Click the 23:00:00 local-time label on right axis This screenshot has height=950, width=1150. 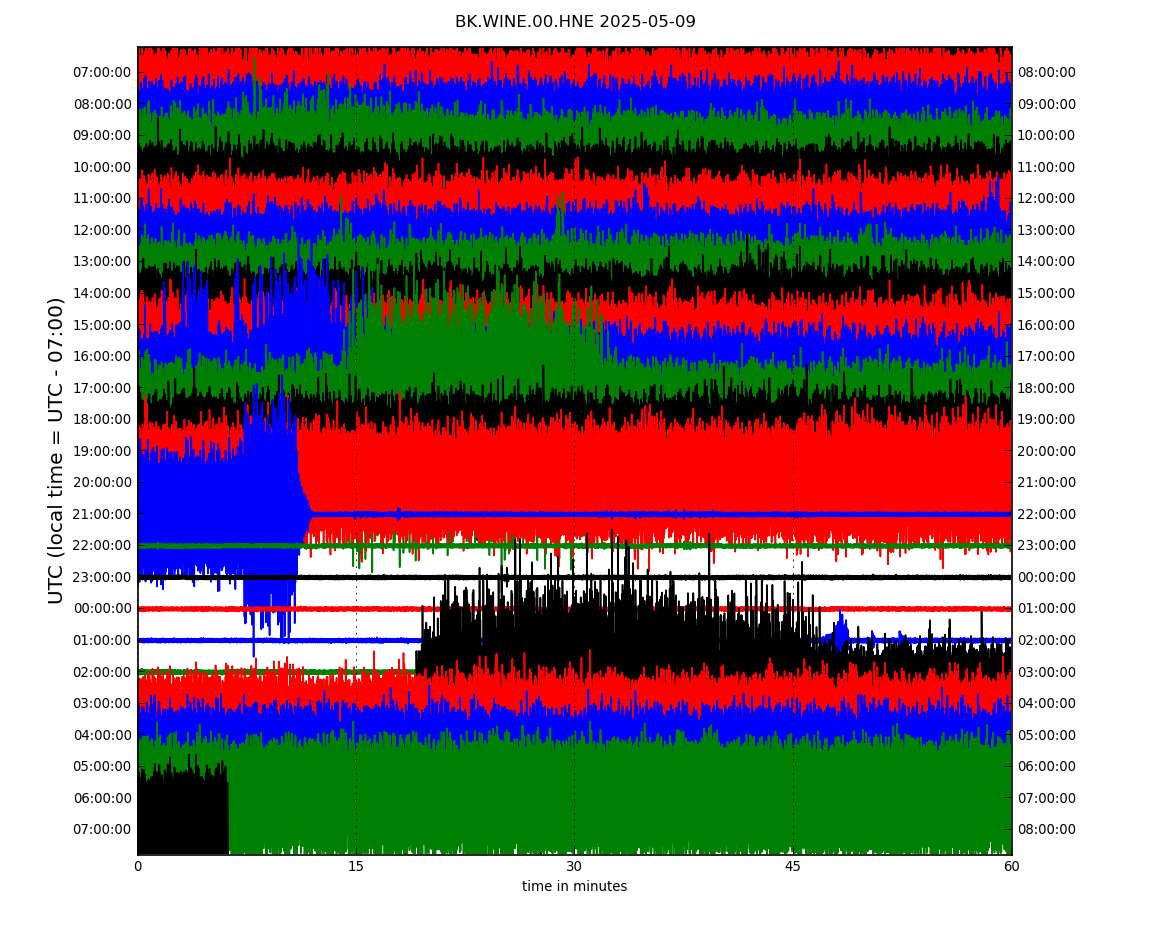[1047, 546]
